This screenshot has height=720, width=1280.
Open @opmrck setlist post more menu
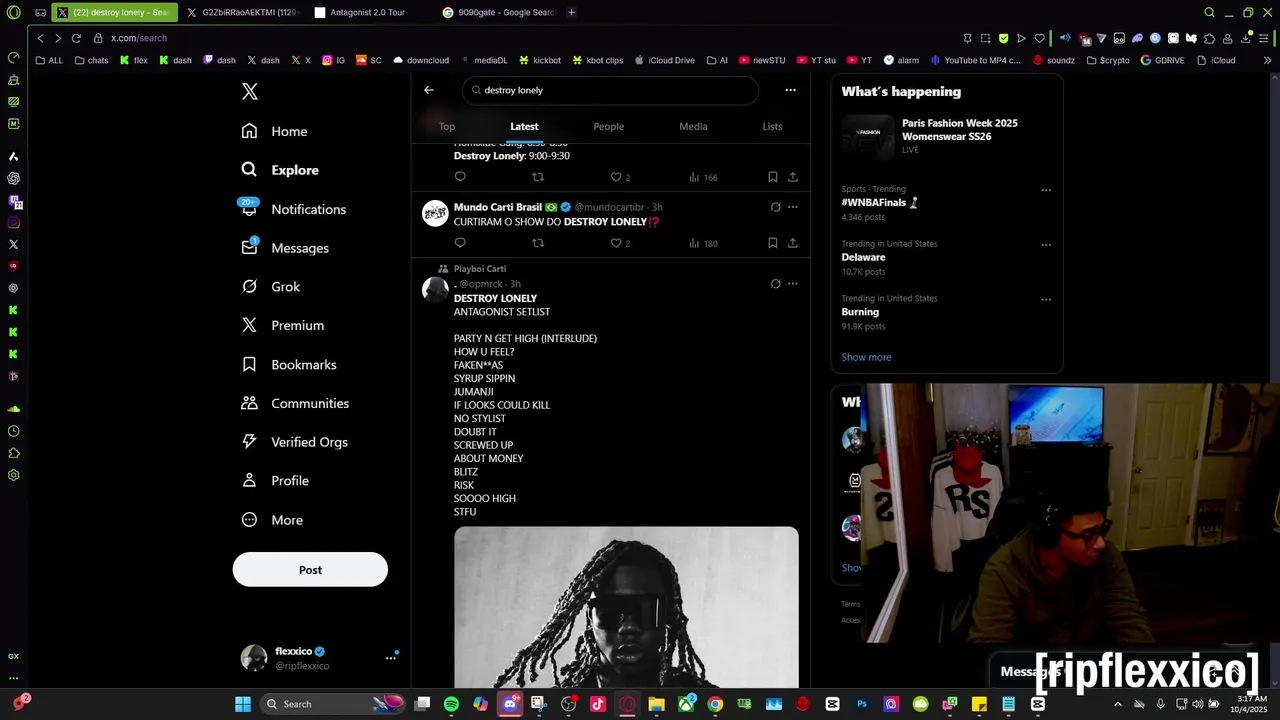click(x=793, y=284)
